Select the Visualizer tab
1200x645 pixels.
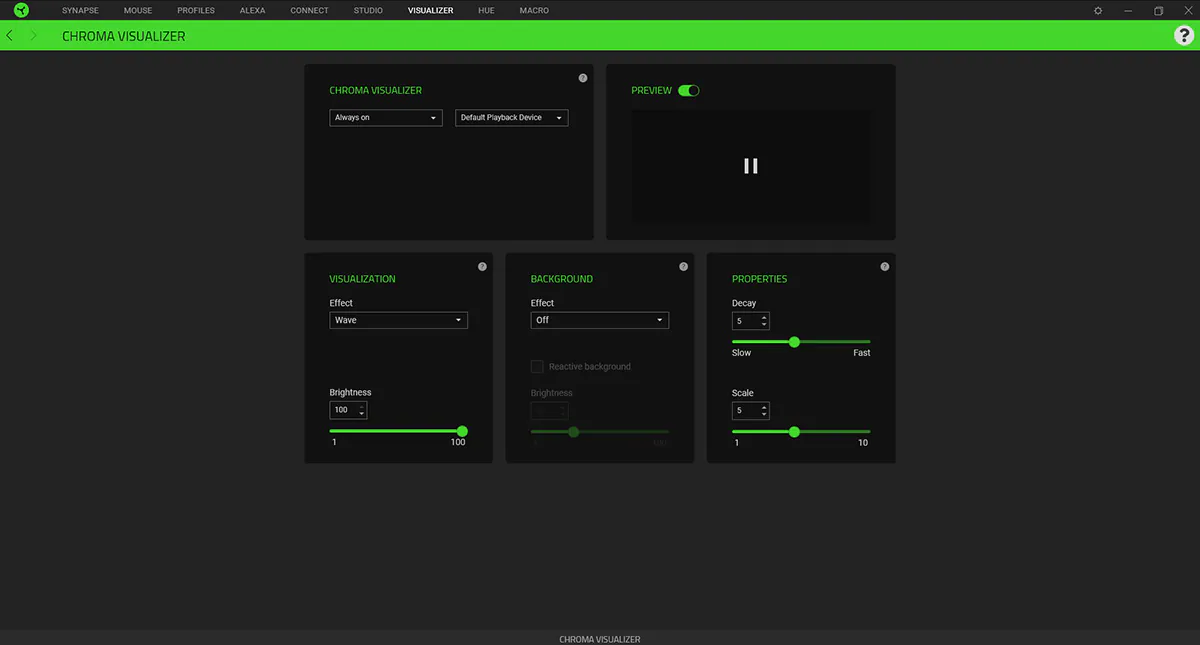click(431, 10)
